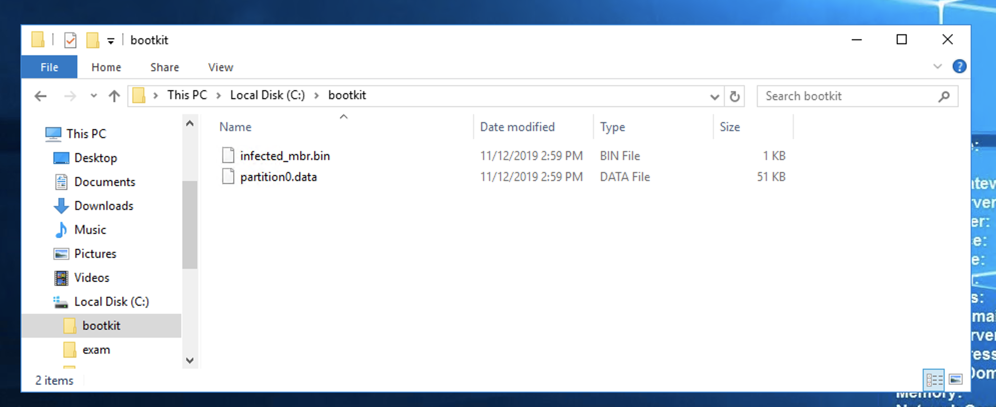Minimize the bootkit Explorer window
The height and width of the screenshot is (407, 996).
(x=856, y=39)
